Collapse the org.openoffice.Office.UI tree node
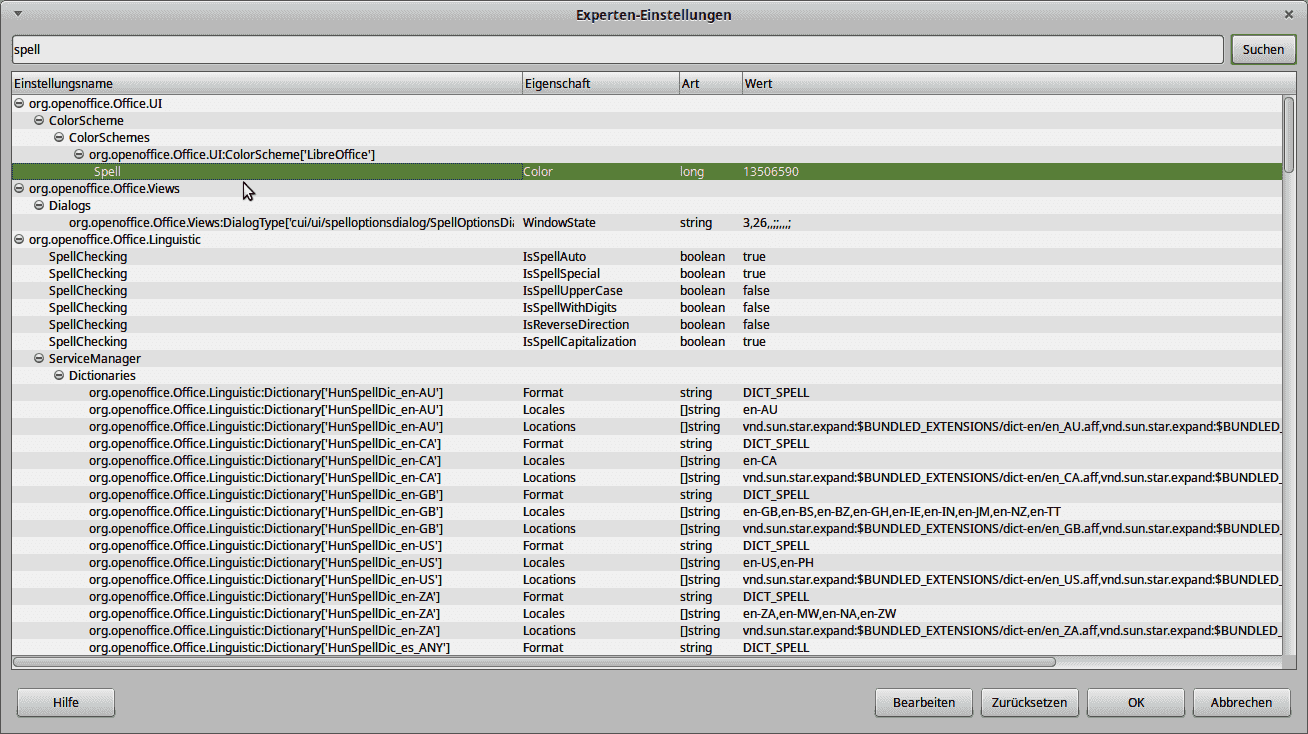The width and height of the screenshot is (1308, 734). pyautogui.click(x=18, y=103)
